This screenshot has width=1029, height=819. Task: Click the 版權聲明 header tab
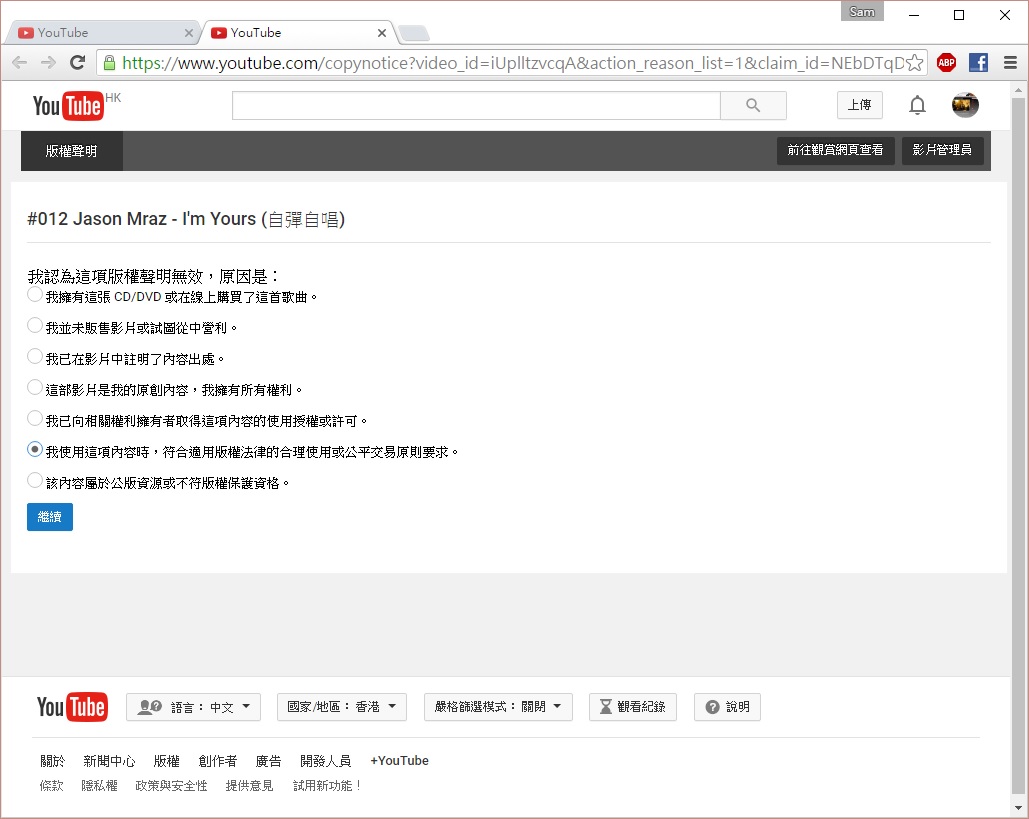point(72,151)
